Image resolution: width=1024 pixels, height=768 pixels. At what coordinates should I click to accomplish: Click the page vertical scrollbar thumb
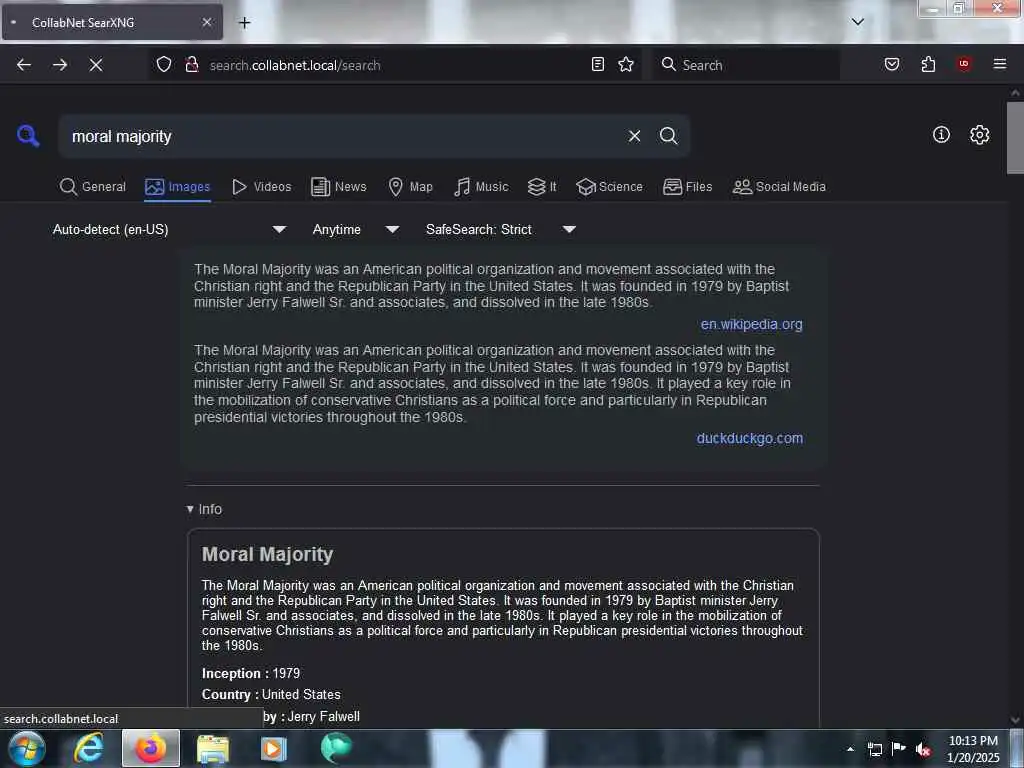click(1015, 137)
